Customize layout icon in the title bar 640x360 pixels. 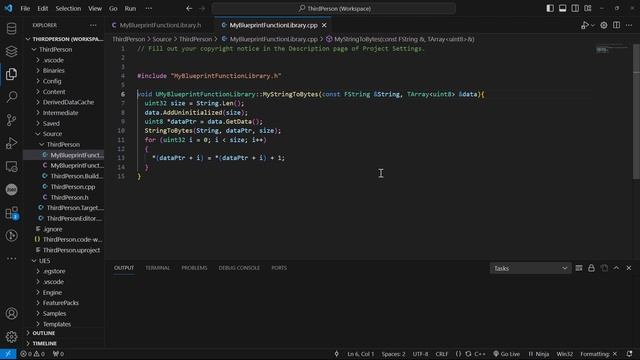tap(588, 8)
